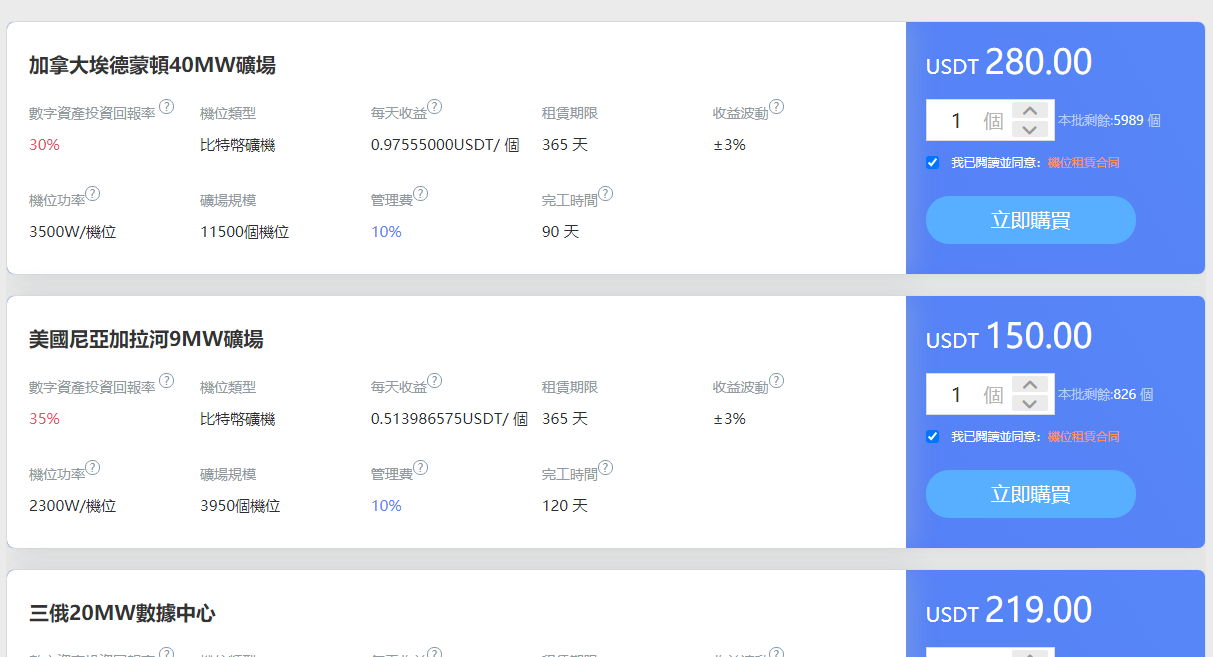
Task: Click help icon beside 數字資產投資回報率 in Edmonton card
Action: pos(166,107)
